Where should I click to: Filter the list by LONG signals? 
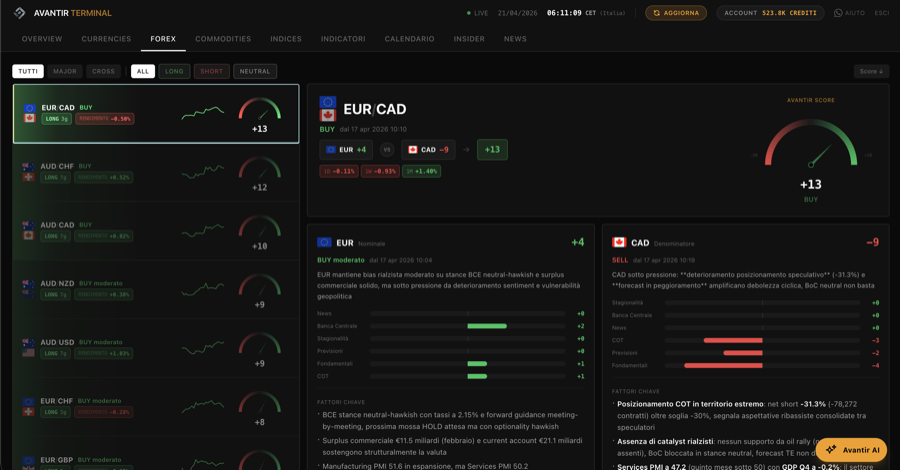(x=174, y=71)
